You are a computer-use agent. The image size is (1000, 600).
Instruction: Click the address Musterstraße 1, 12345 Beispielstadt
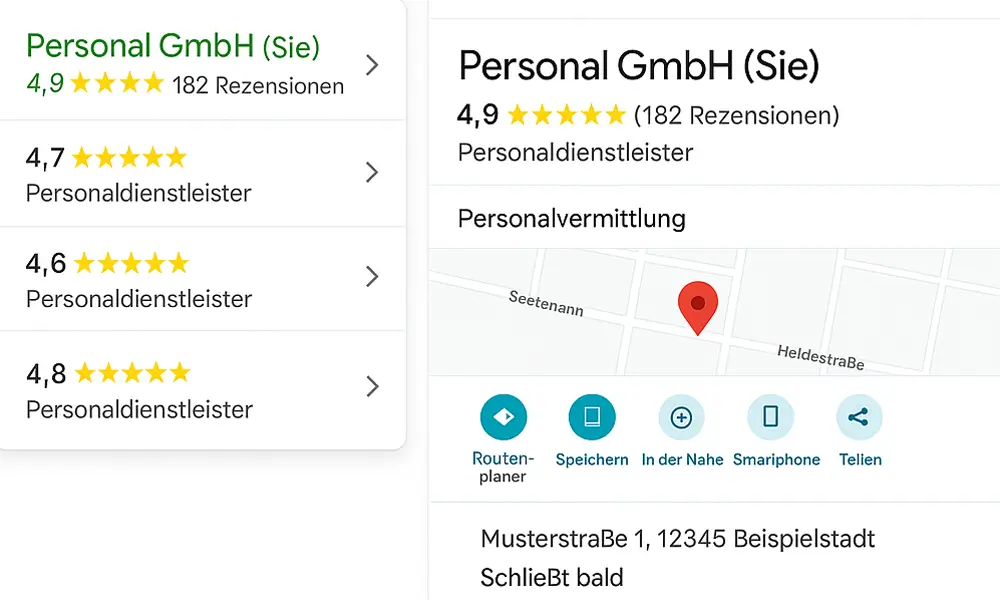(678, 540)
